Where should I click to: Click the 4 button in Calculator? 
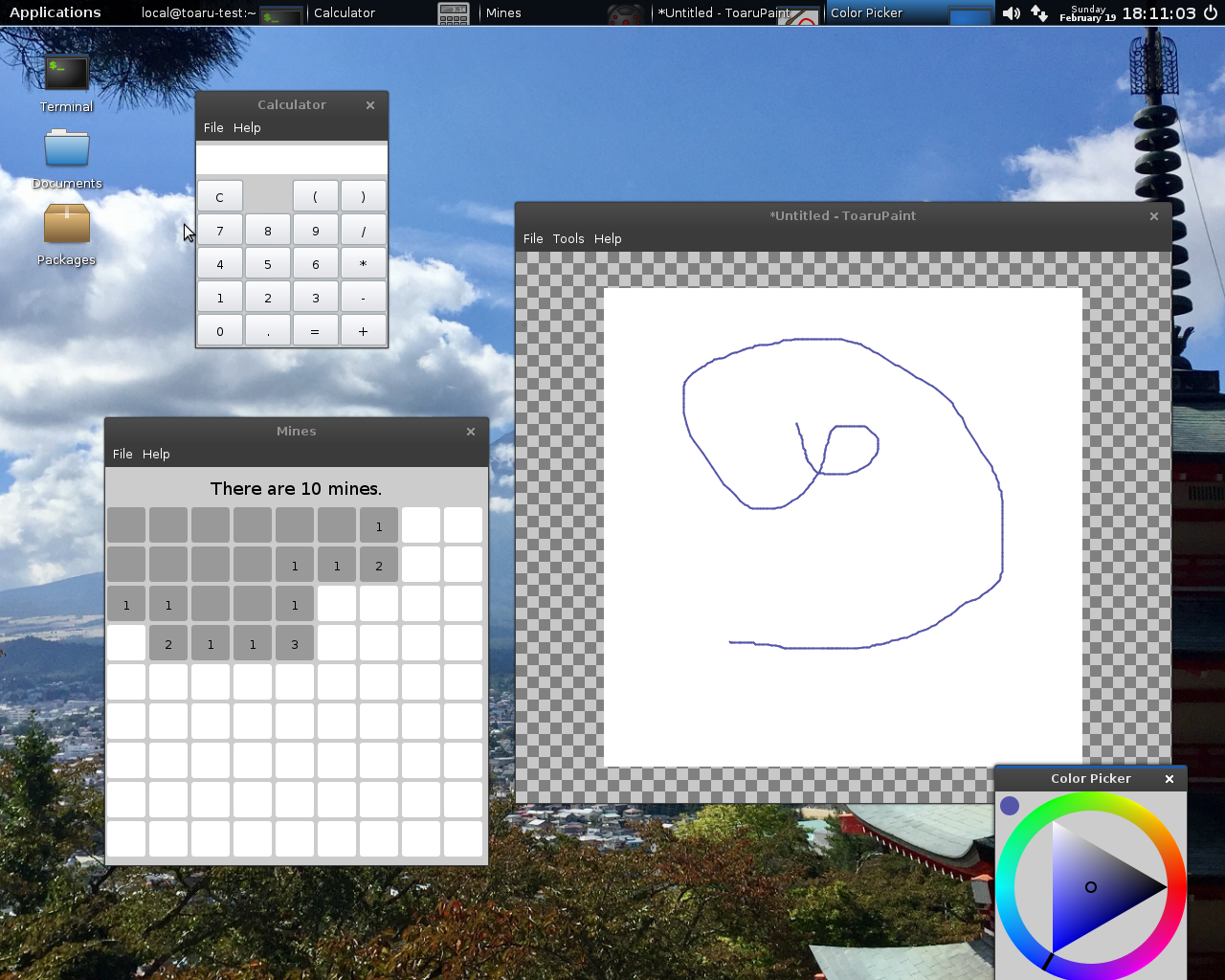coord(220,264)
